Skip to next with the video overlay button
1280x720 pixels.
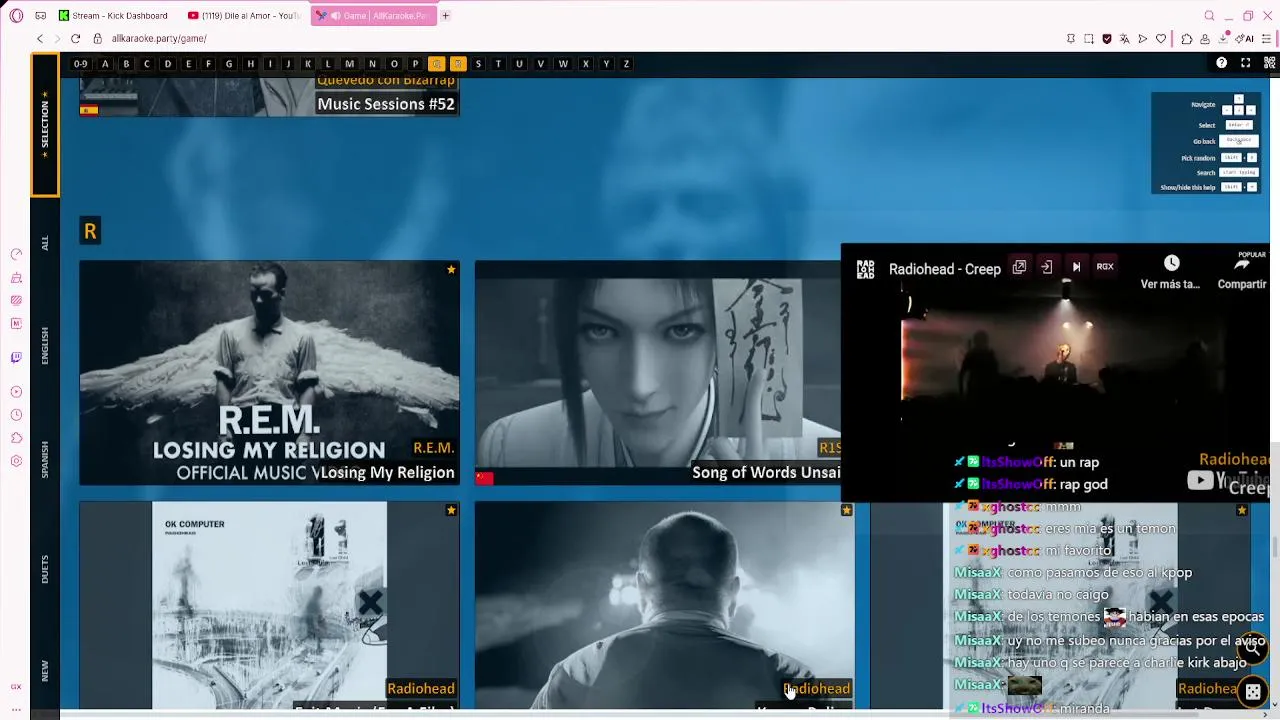tap(1076, 267)
